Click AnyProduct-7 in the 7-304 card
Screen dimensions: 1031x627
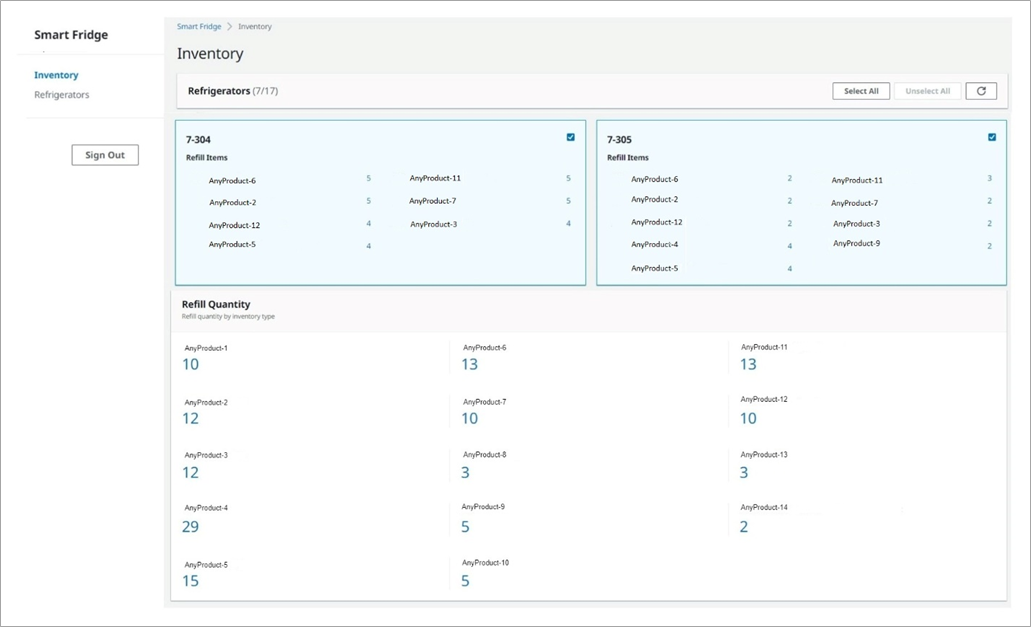coord(433,201)
